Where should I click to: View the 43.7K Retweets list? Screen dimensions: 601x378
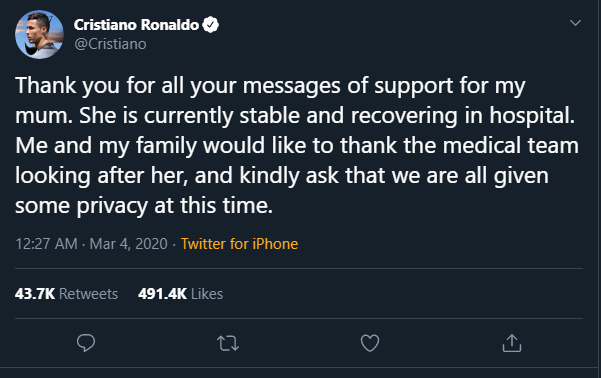point(66,294)
